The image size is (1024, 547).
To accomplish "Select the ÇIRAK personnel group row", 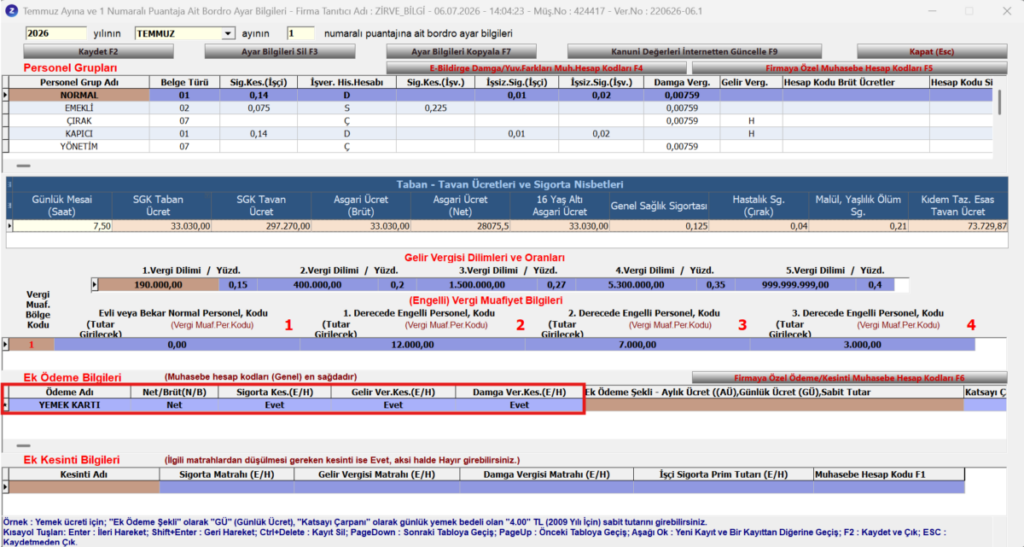I will pyautogui.click(x=501, y=121).
